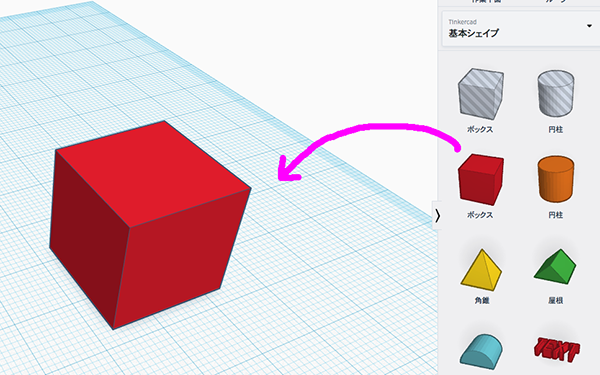This screenshot has height=375, width=600.
Task: Click the 屋根 label under green roof
Action: click(556, 301)
